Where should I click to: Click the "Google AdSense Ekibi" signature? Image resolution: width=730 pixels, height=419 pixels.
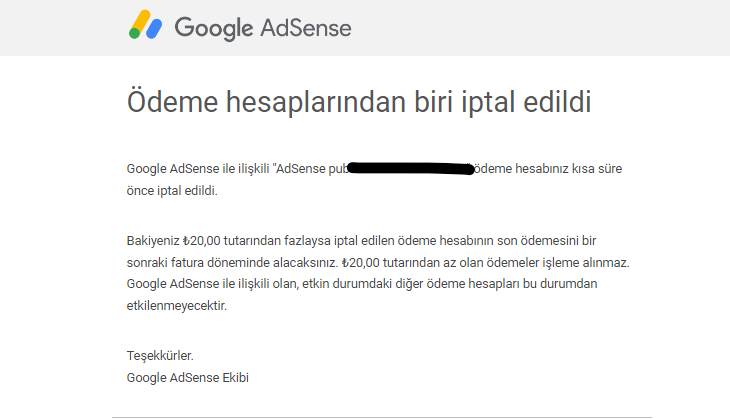(x=188, y=378)
